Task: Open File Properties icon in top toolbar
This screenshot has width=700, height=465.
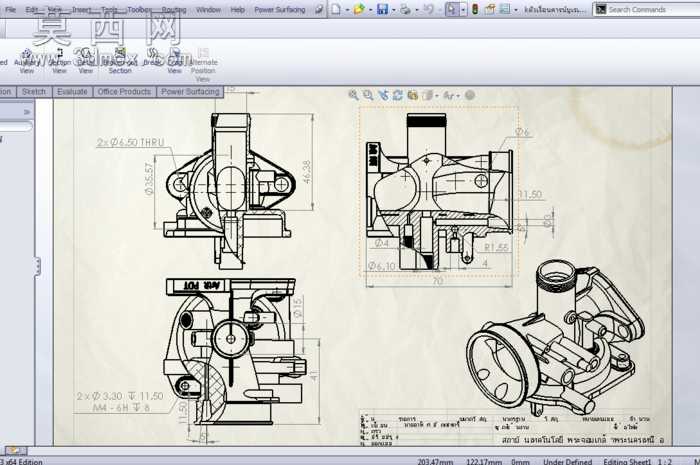Action: click(490, 9)
